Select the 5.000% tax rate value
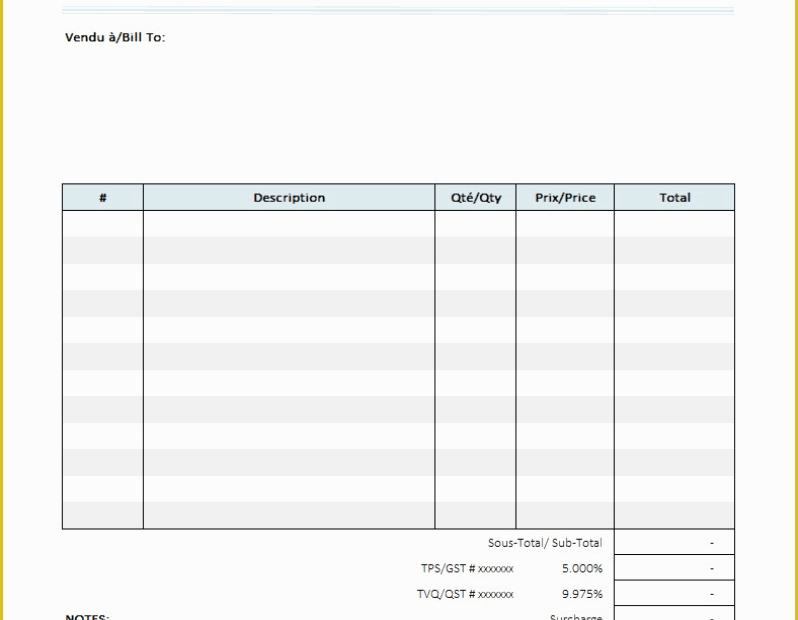Image resolution: width=798 pixels, height=620 pixels. click(x=582, y=569)
